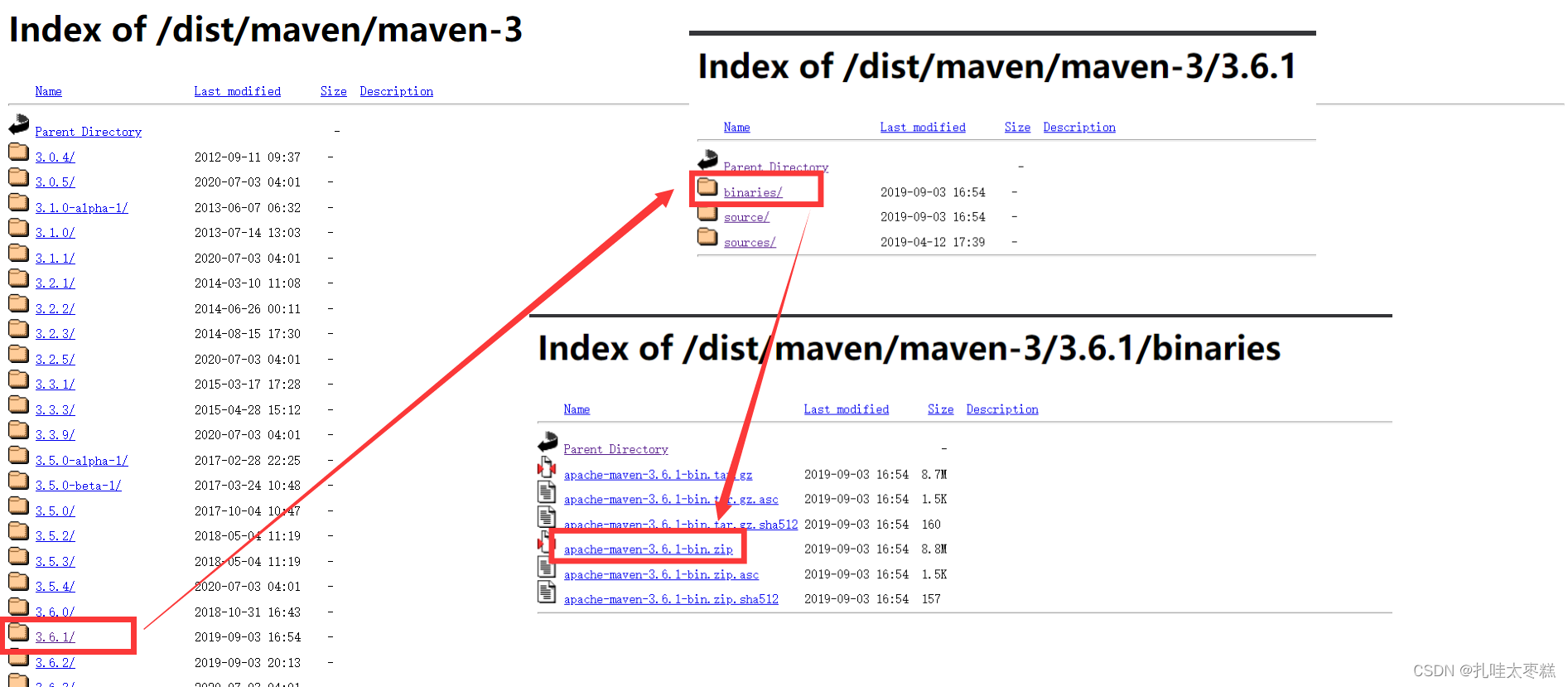Click back-arrow icon in maven-3 index
Viewport: 1568px width, 687px height.
pos(18,125)
